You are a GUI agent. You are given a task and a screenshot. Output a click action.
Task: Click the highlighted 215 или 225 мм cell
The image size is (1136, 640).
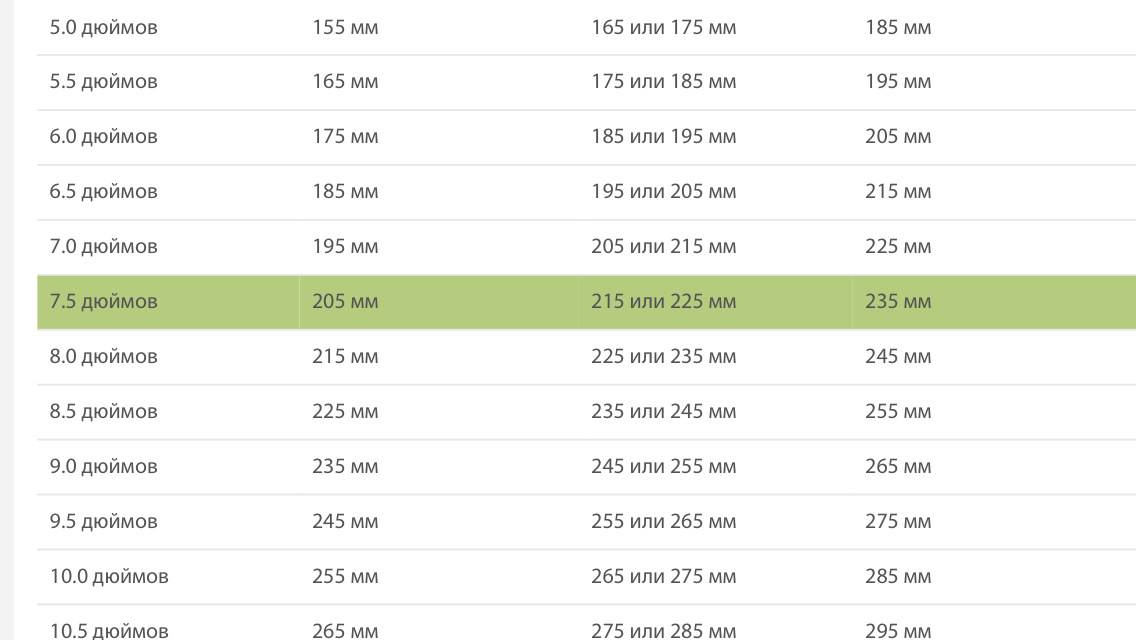[x=663, y=301]
